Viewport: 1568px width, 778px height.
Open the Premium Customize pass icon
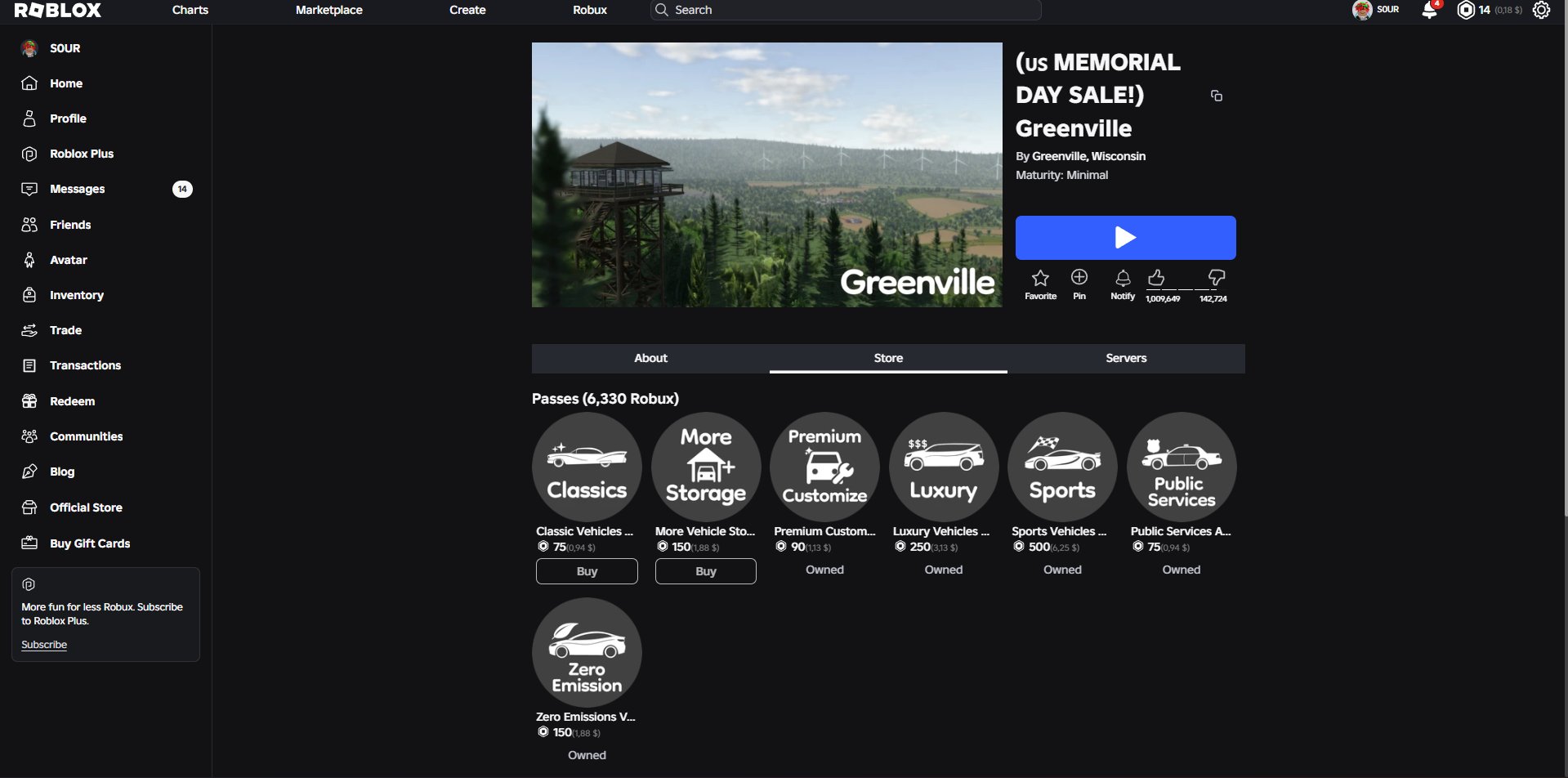click(x=824, y=467)
